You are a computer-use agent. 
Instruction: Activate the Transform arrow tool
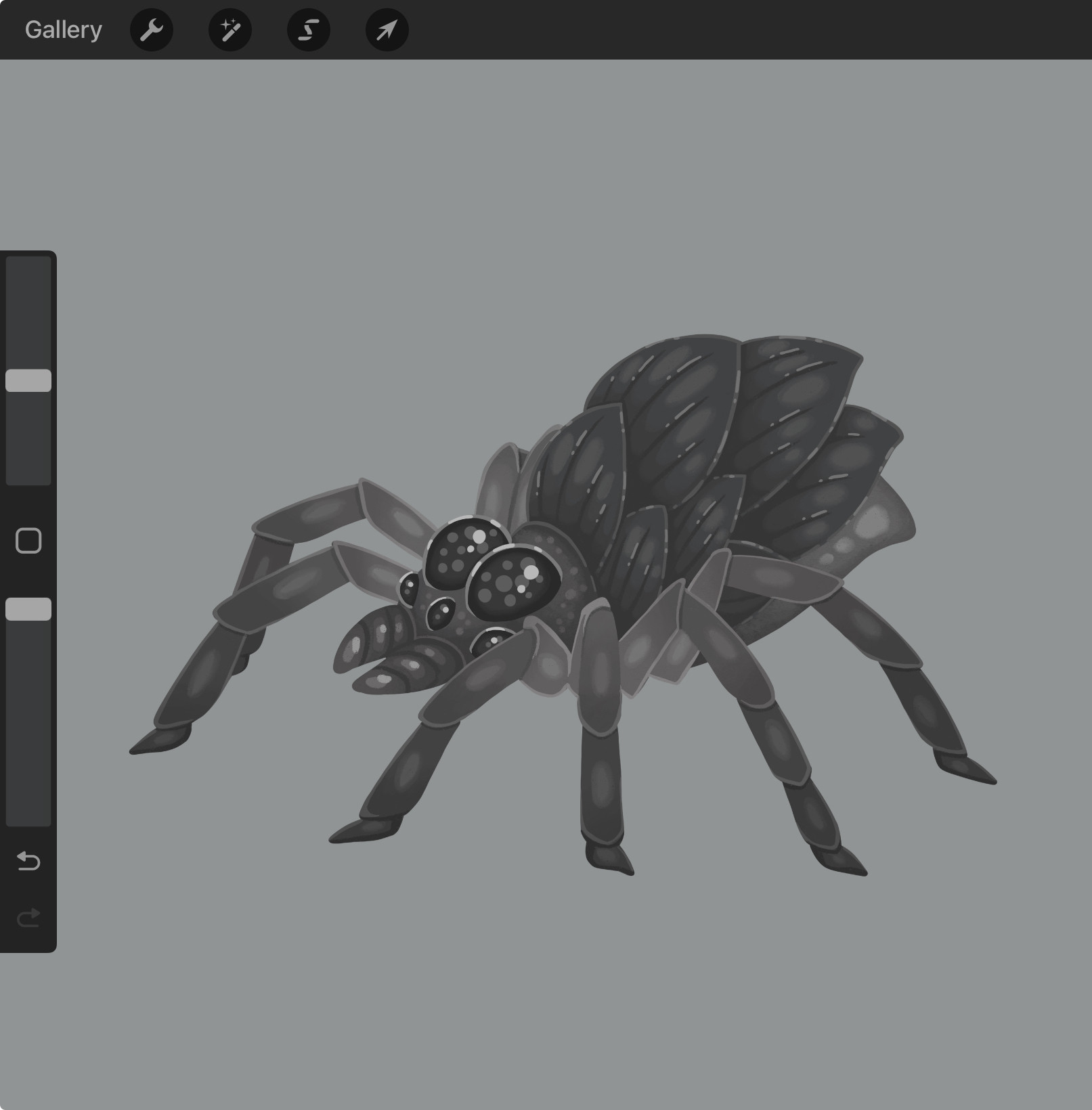[387, 30]
